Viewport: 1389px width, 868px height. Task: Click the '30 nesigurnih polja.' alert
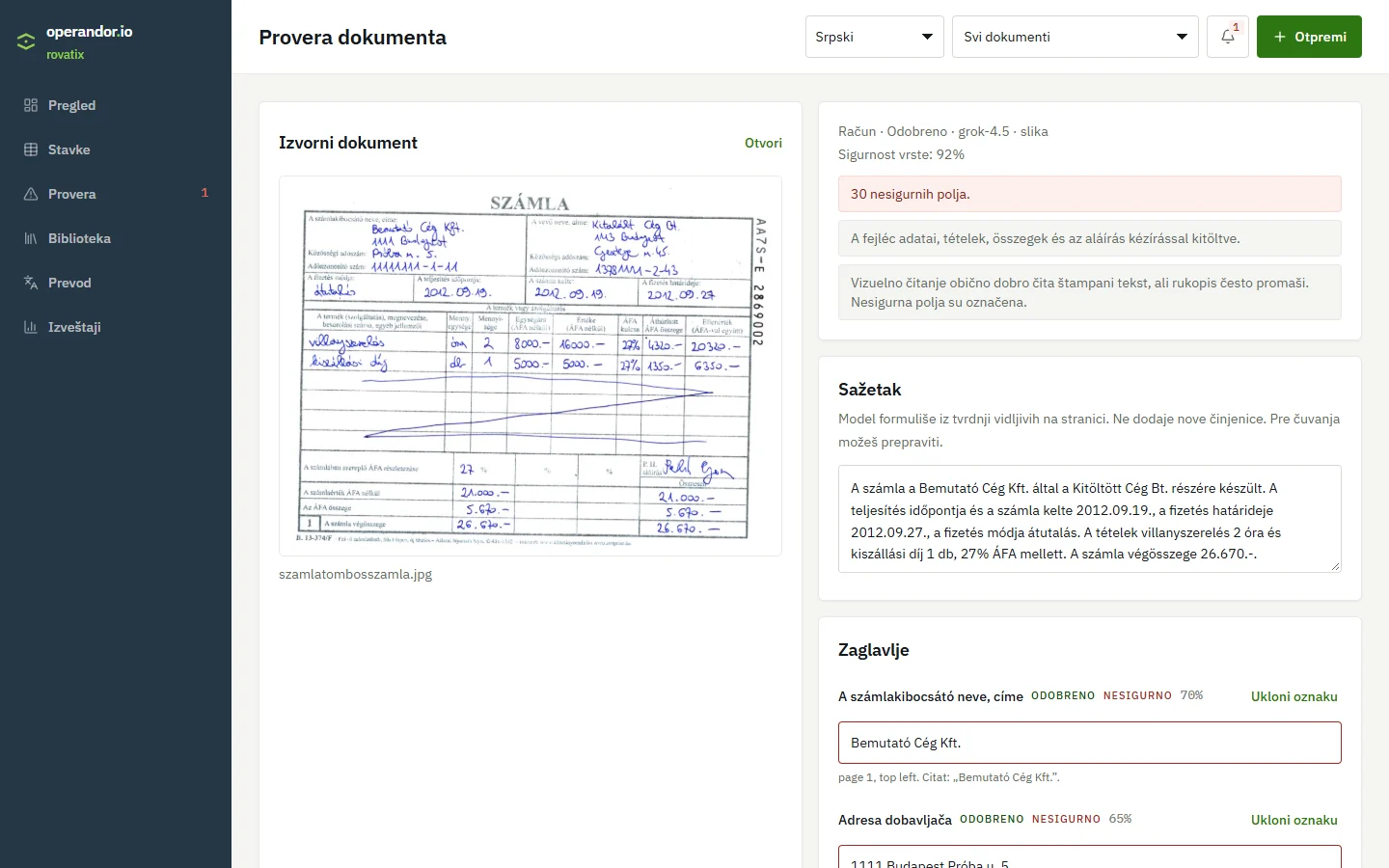point(1090,194)
